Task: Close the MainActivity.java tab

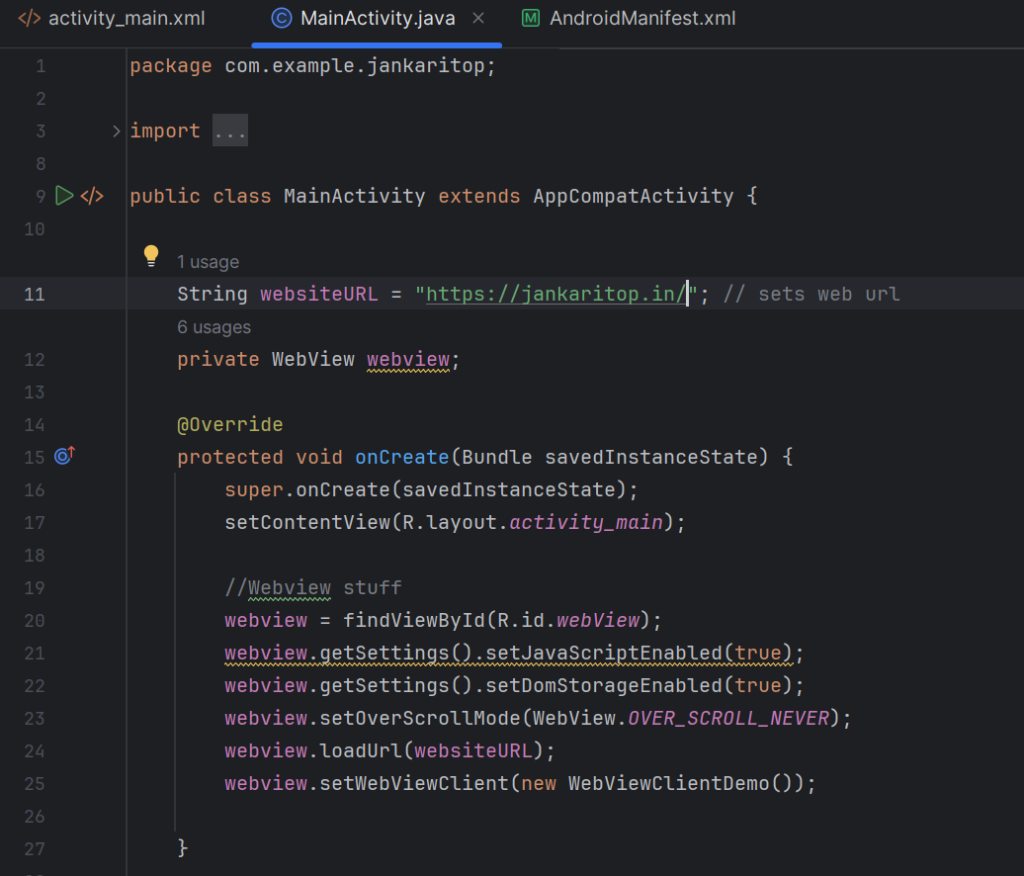Action: [x=479, y=18]
